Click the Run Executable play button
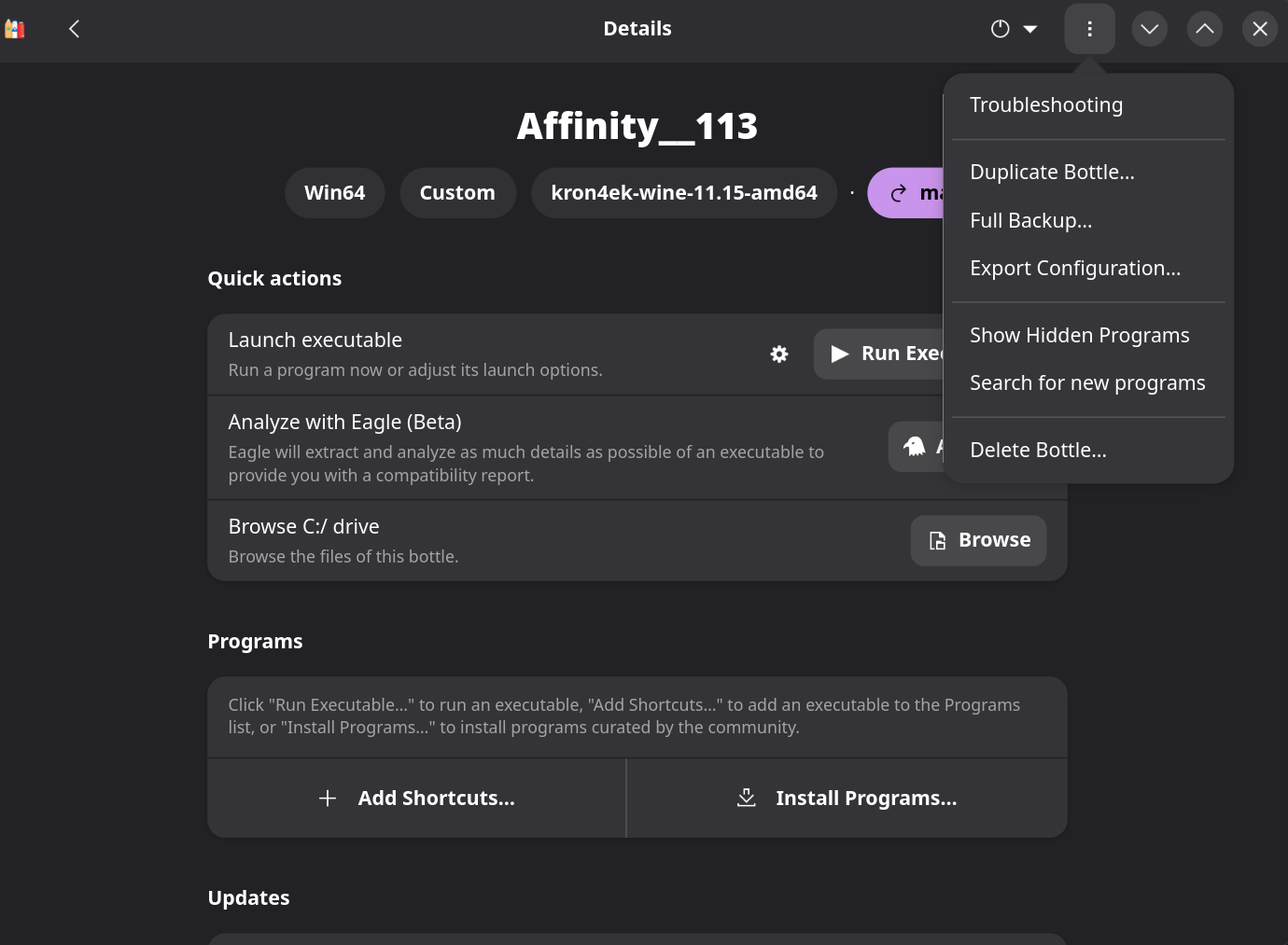 point(879,354)
